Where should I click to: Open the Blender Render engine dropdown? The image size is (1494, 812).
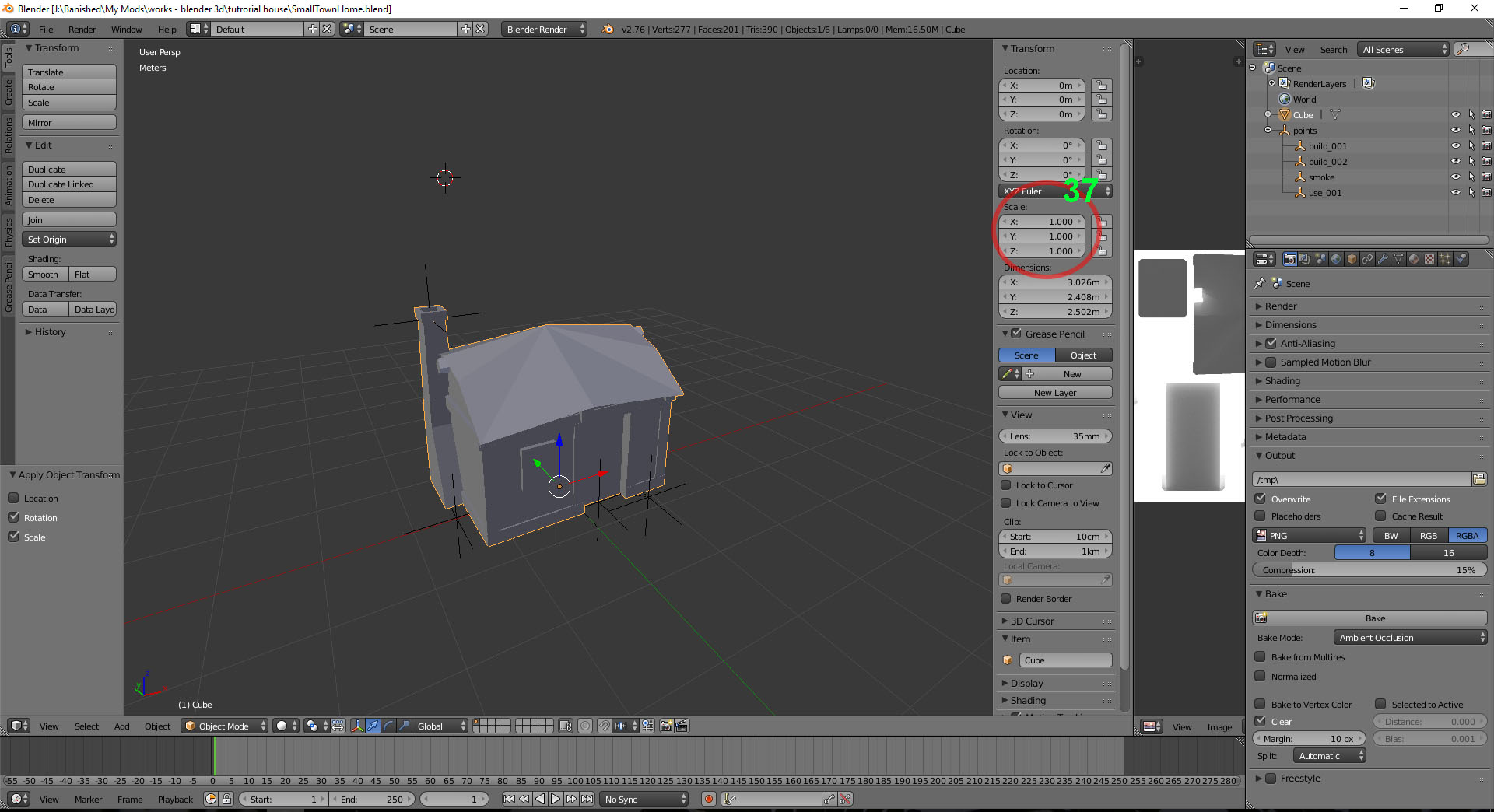coord(544,29)
